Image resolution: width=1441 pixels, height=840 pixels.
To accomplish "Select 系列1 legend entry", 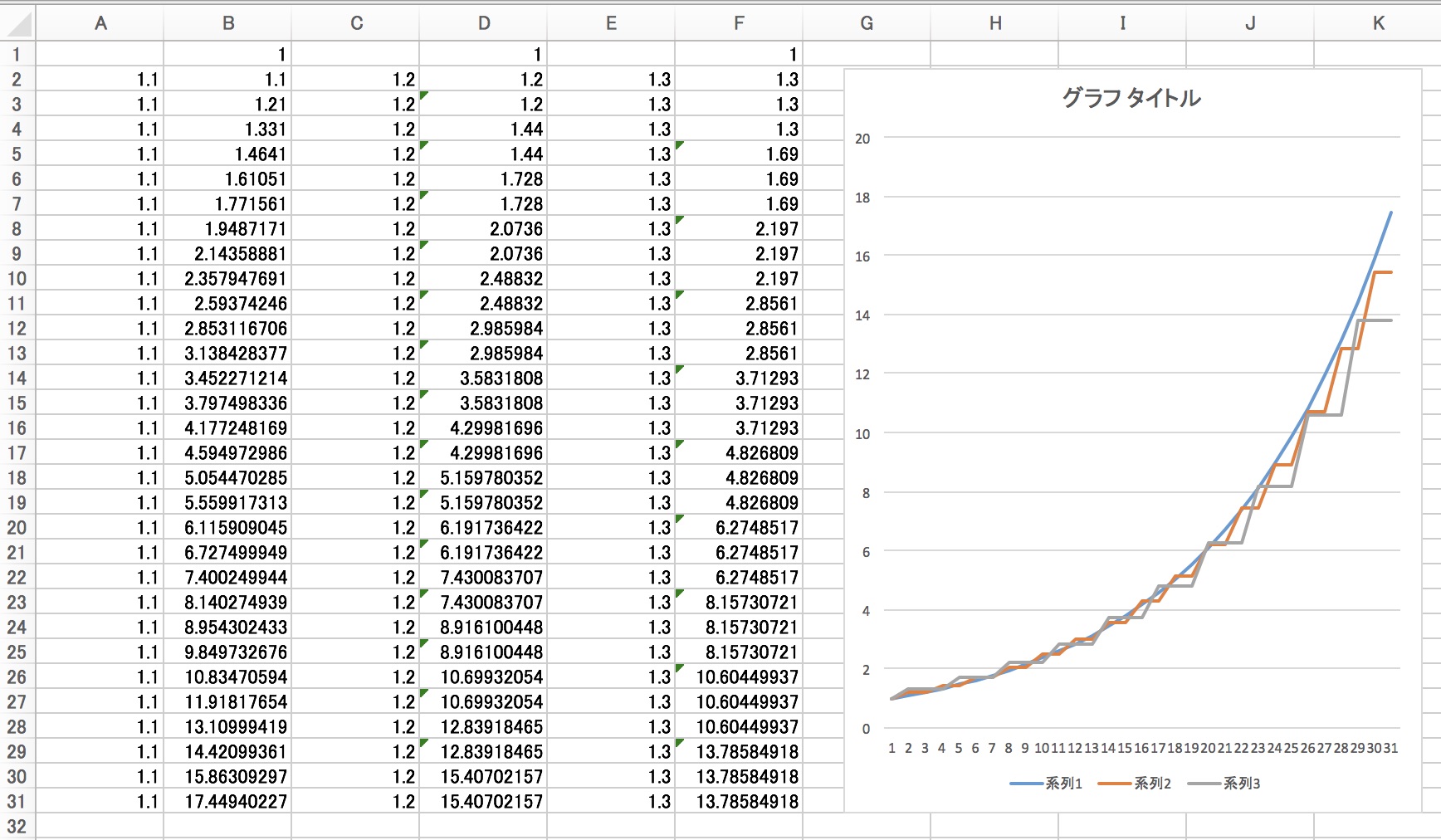I will [1047, 784].
